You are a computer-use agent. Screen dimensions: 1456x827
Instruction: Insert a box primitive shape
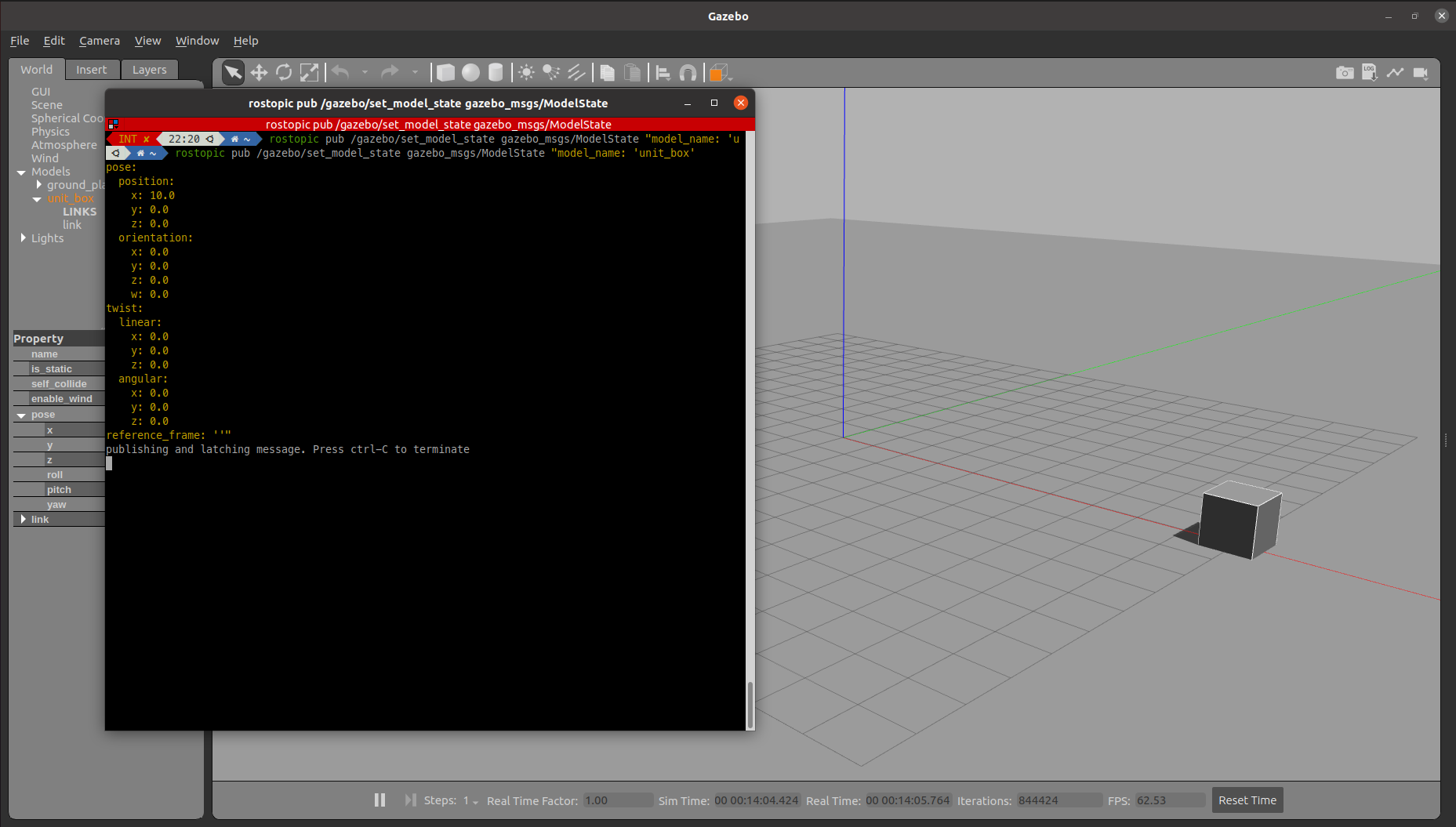coord(445,73)
